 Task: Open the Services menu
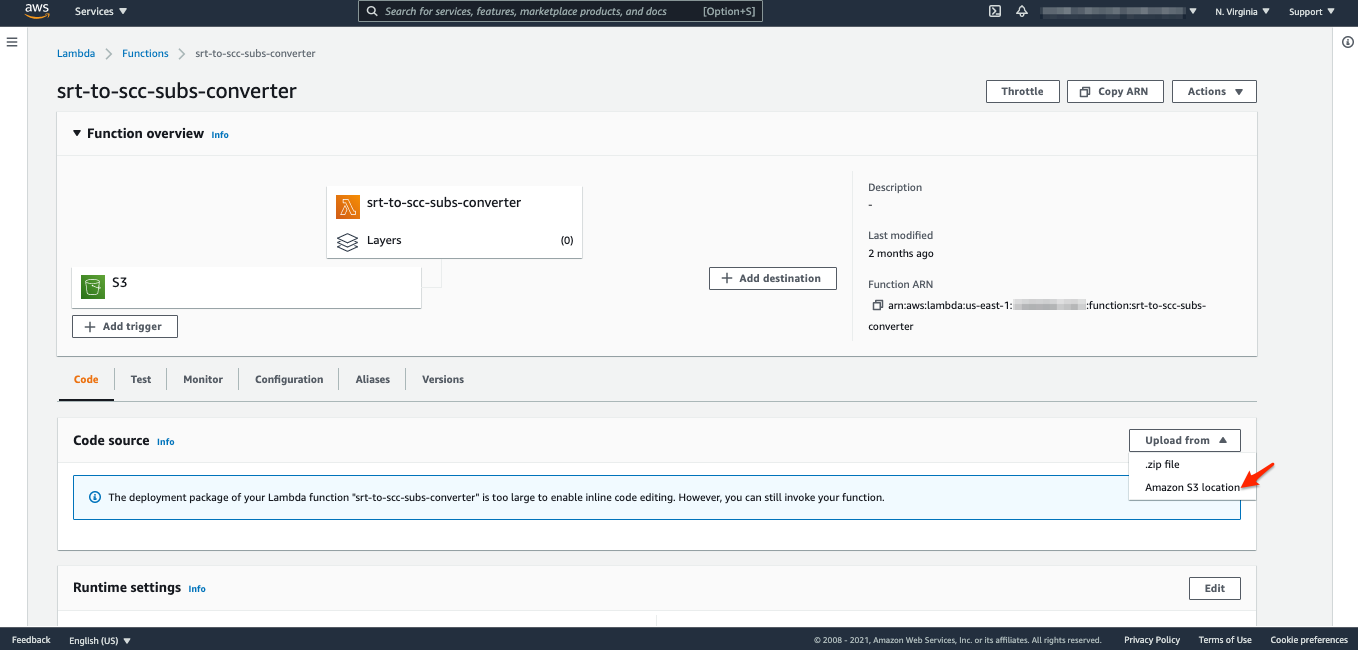[101, 12]
